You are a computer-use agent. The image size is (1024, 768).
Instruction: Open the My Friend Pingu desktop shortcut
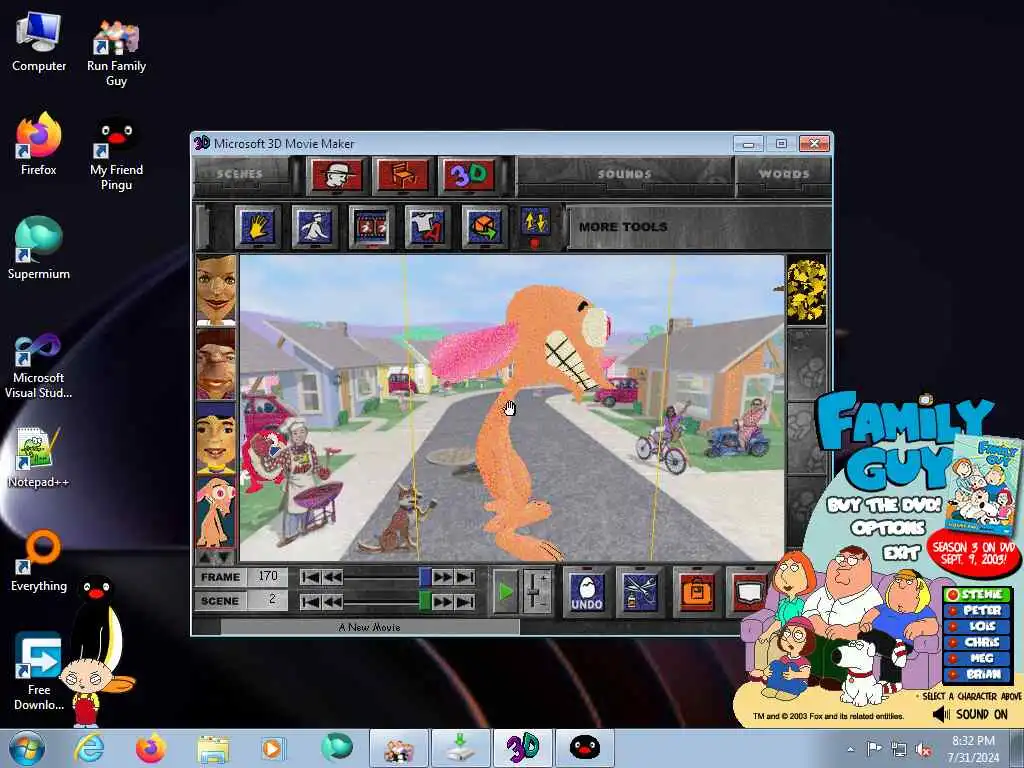point(116,155)
